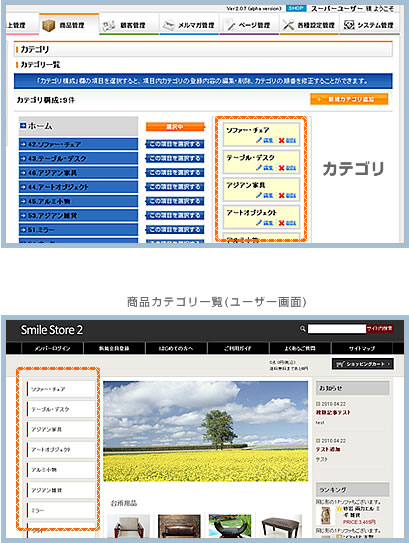This screenshot has height=543, width=409.
Task: Open よくあるご質問 in store navigation
Action: click(x=300, y=348)
